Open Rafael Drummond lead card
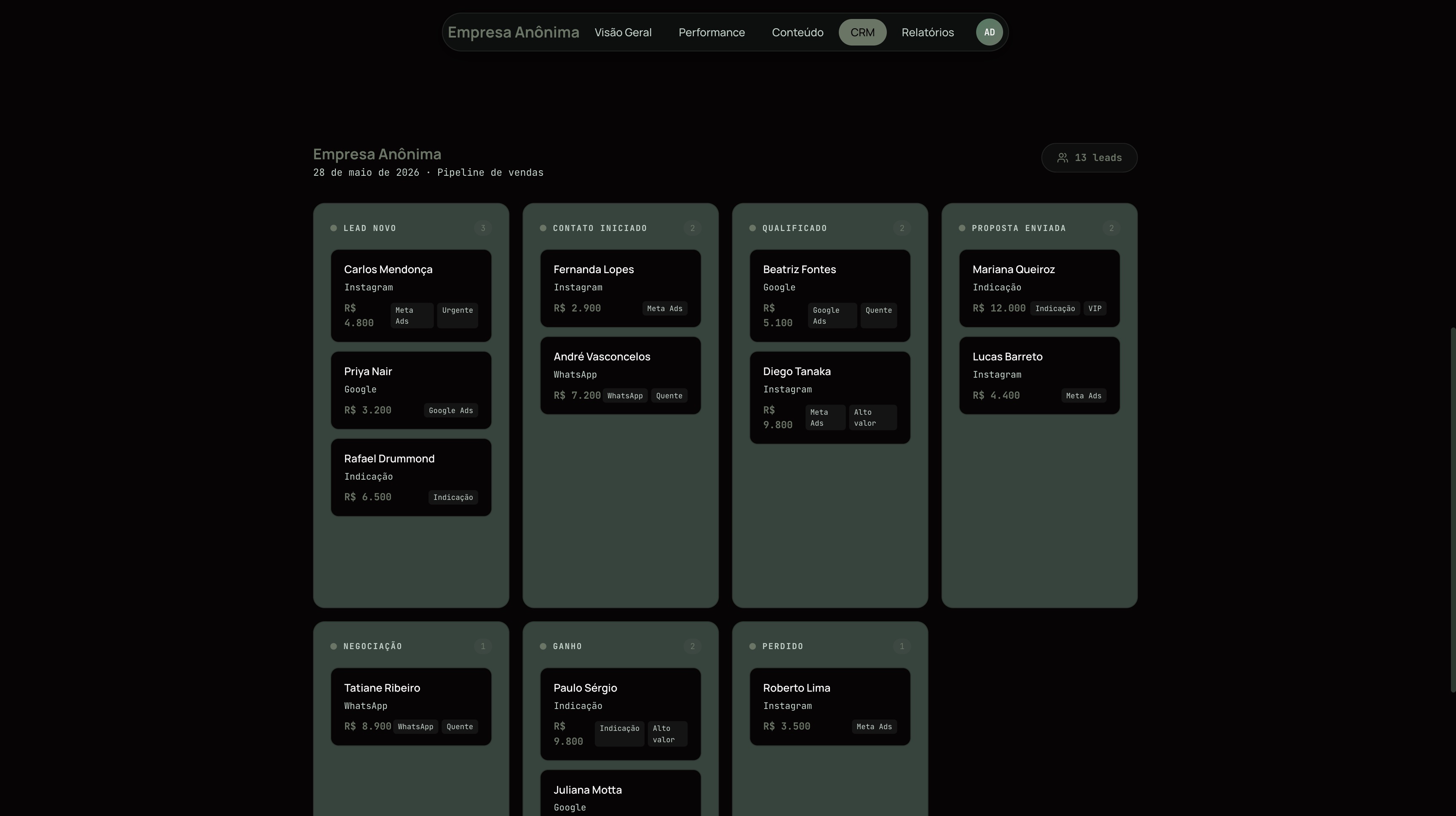Image resolution: width=1456 pixels, height=816 pixels. (x=411, y=477)
